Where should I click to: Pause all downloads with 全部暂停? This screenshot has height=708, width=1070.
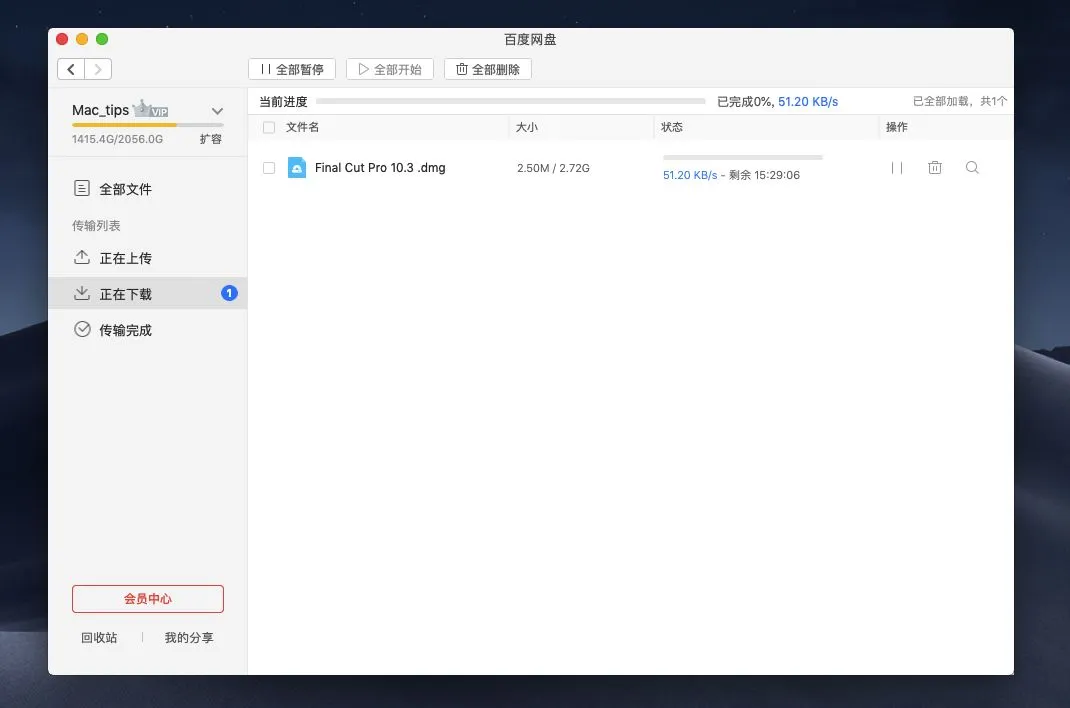click(292, 69)
